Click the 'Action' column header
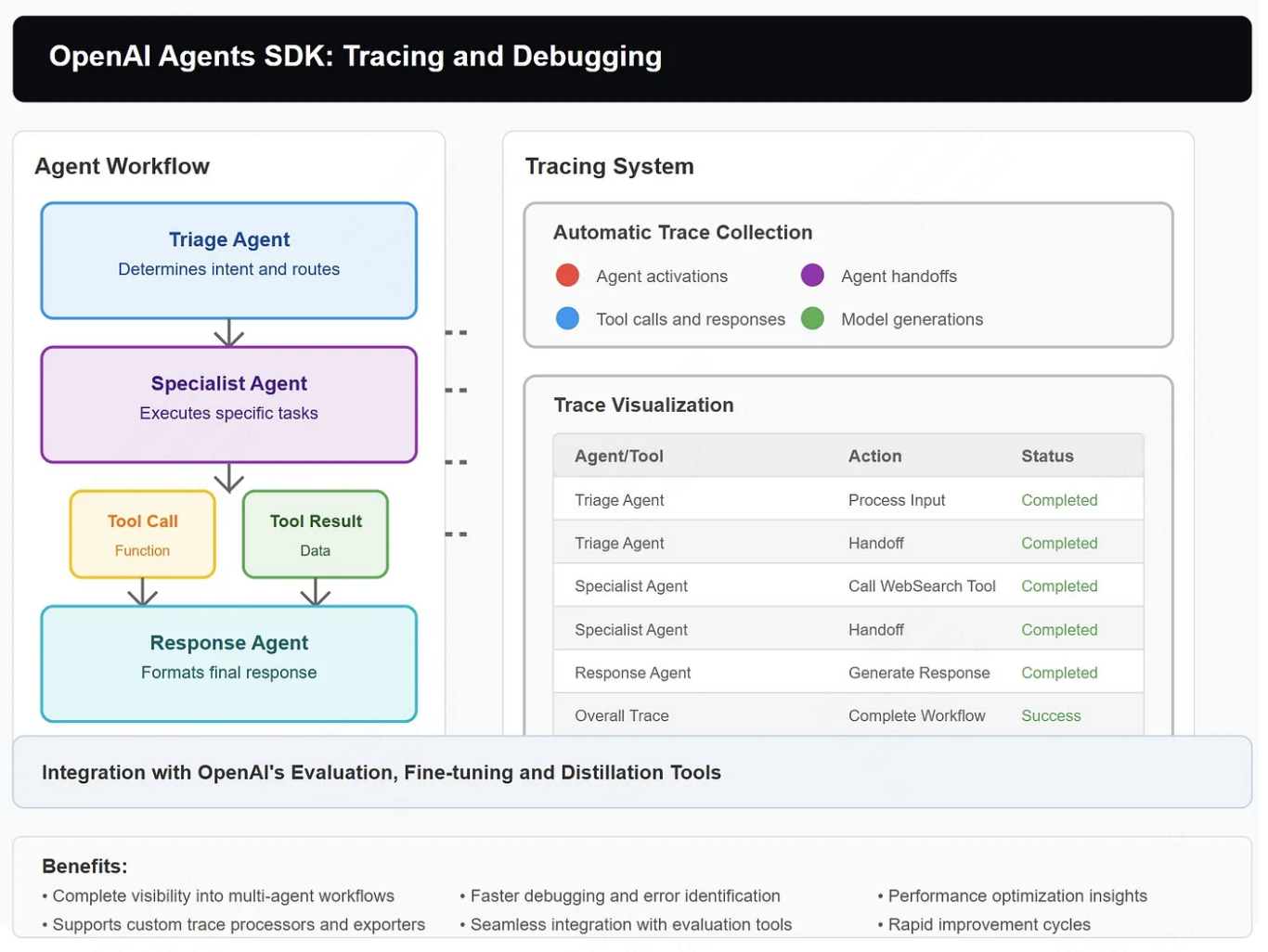Viewport: 1268px width, 952px height. tap(874, 456)
